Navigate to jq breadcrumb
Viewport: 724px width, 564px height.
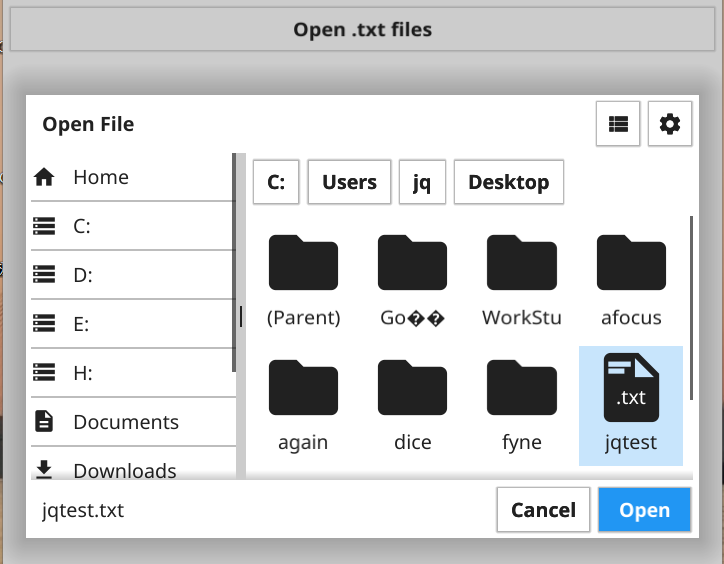[422, 182]
